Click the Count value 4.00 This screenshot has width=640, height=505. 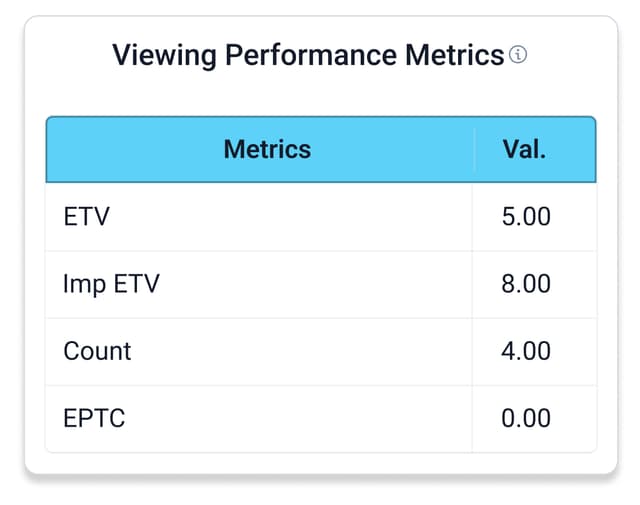tap(525, 351)
